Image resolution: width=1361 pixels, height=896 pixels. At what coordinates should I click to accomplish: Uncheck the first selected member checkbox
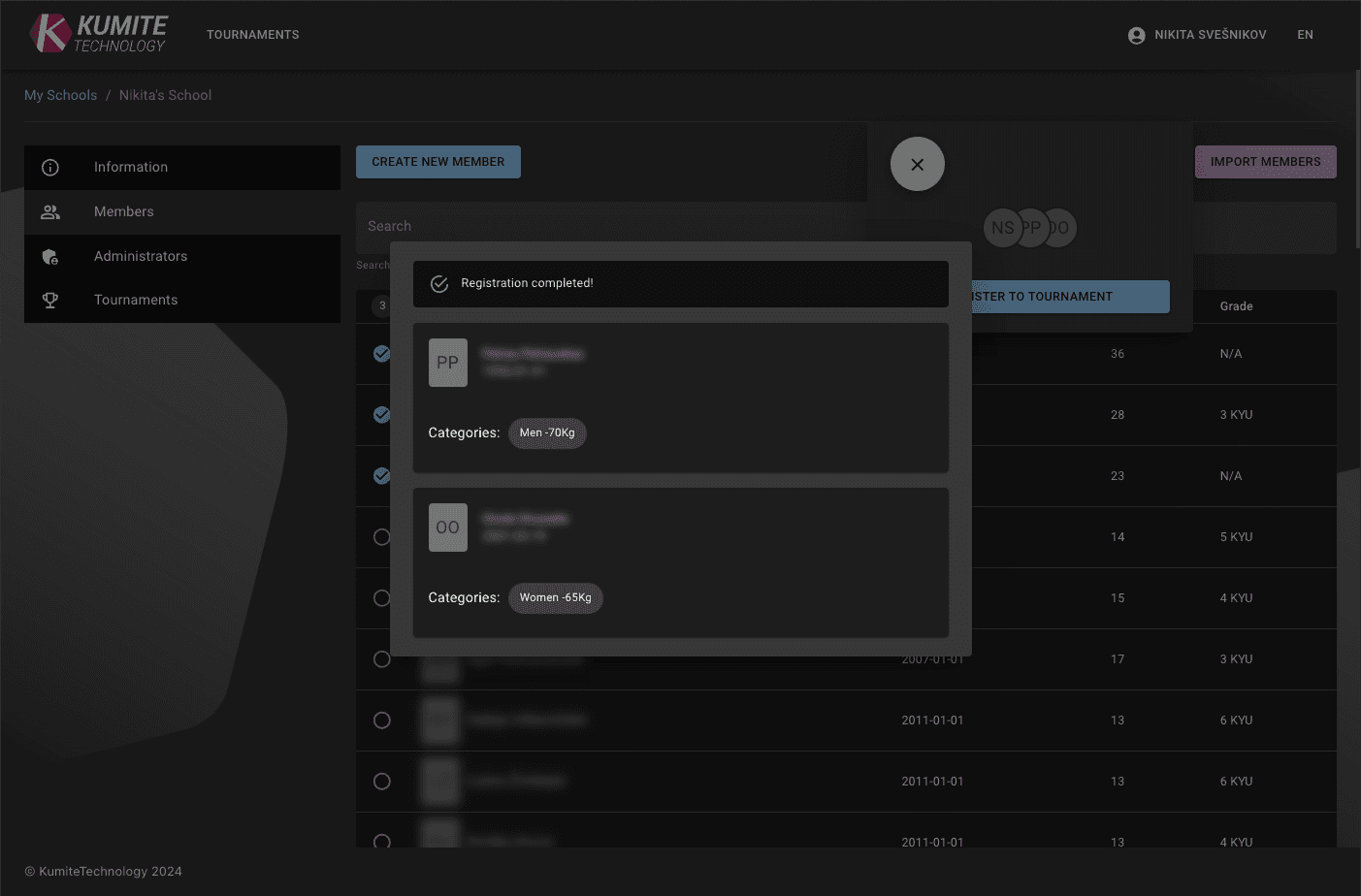[x=381, y=354]
